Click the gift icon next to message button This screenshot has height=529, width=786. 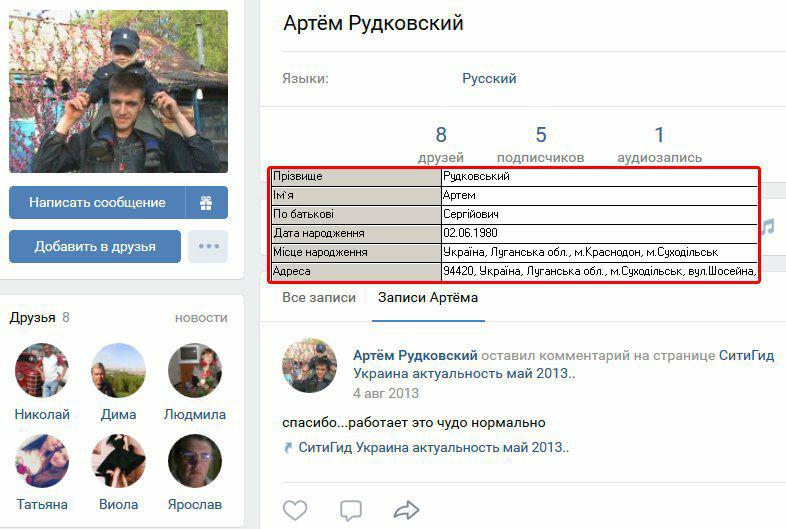[x=207, y=203]
